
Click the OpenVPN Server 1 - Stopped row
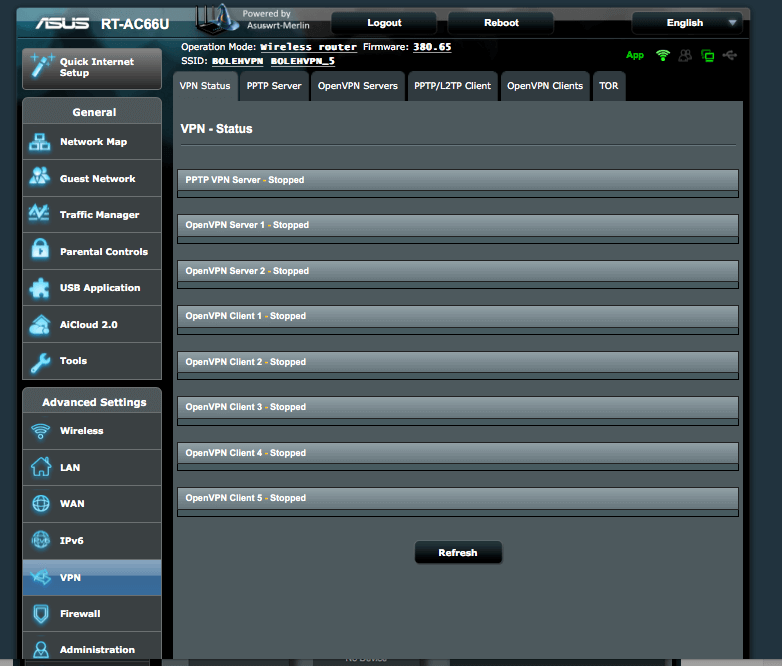pyautogui.click(x=458, y=225)
